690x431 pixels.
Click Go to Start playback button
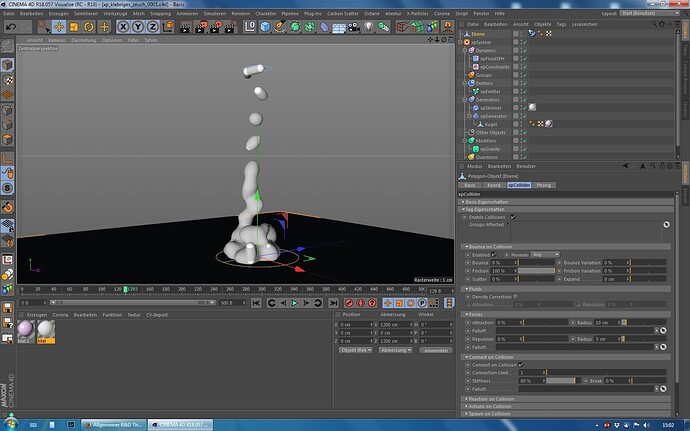(x=256, y=303)
